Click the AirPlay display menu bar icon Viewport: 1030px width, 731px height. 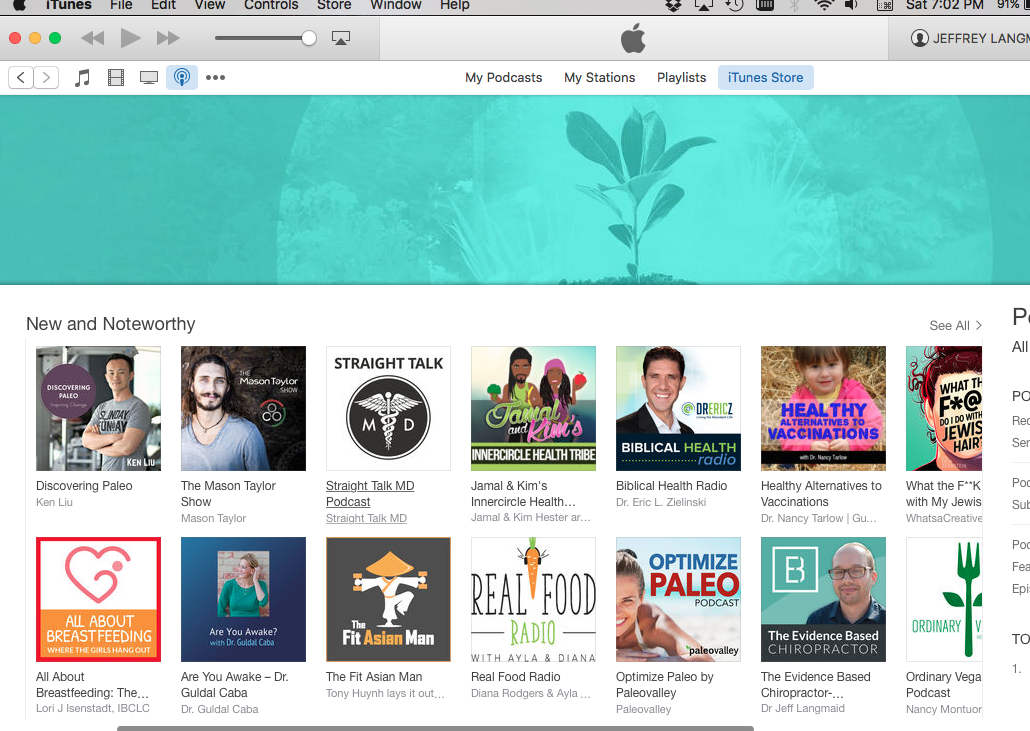point(704,5)
